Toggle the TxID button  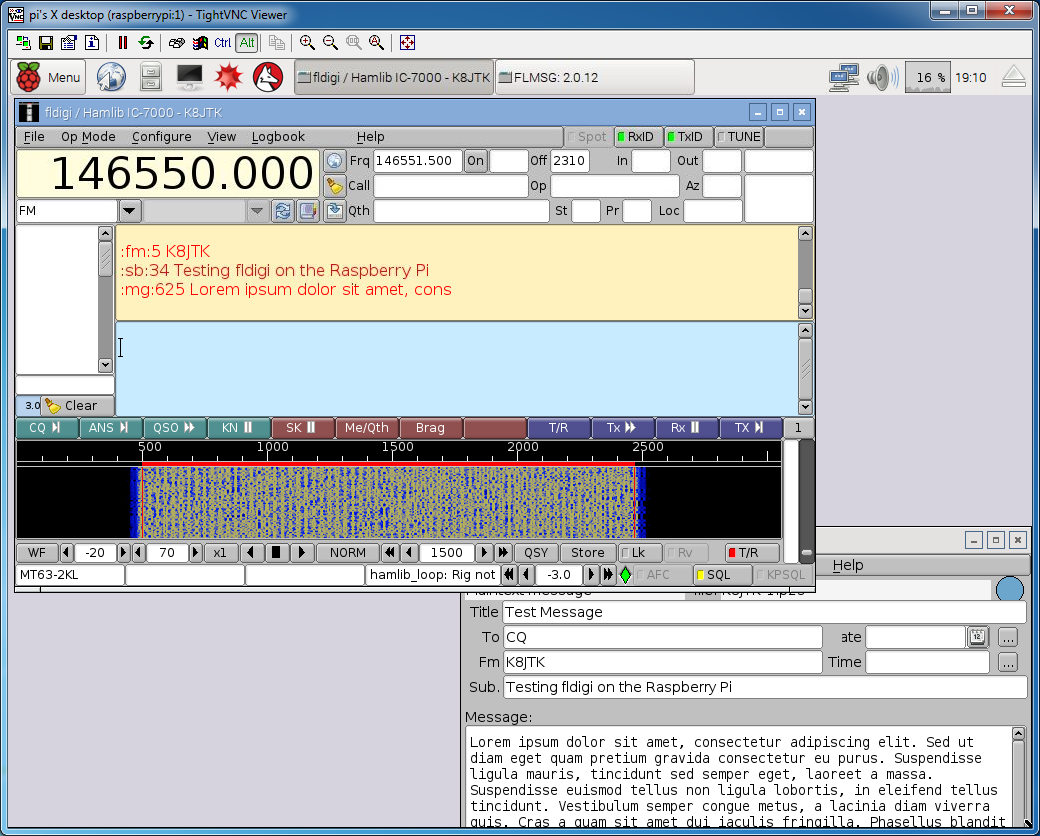click(688, 137)
